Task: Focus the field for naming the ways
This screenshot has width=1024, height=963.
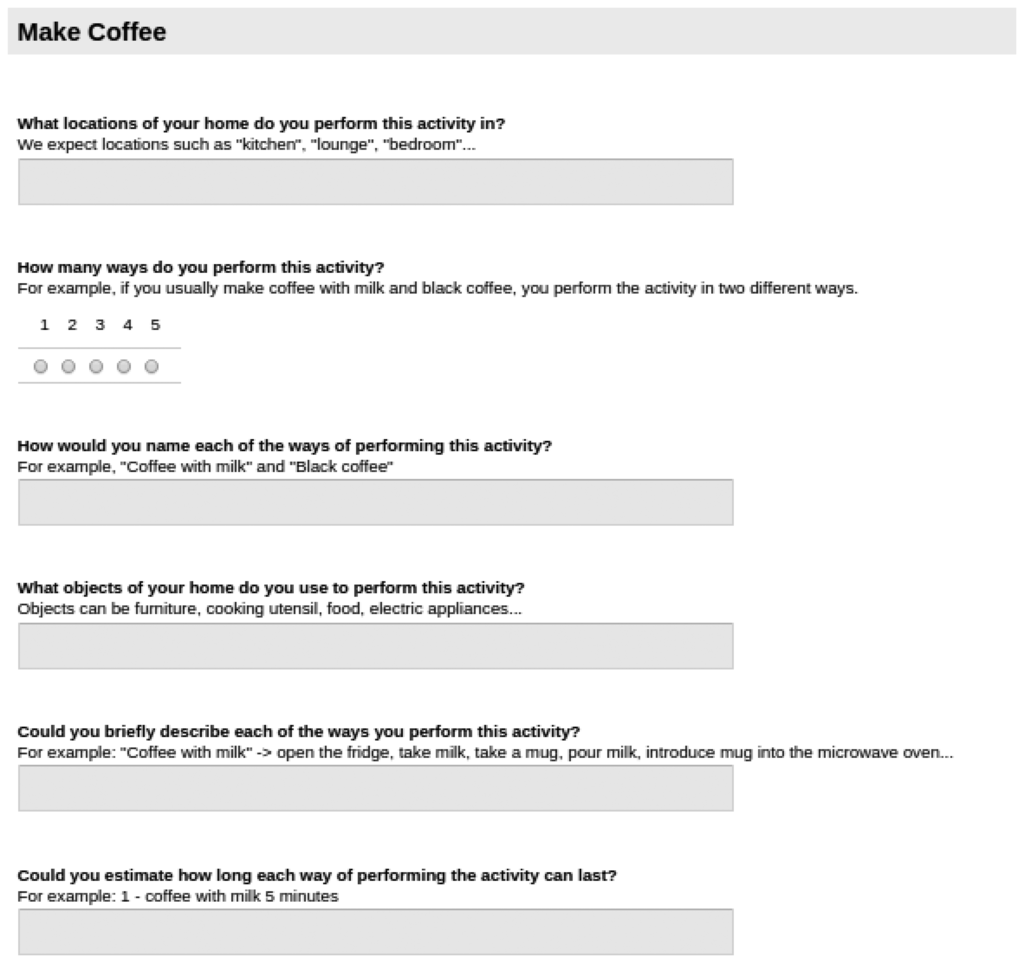Action: point(375,502)
